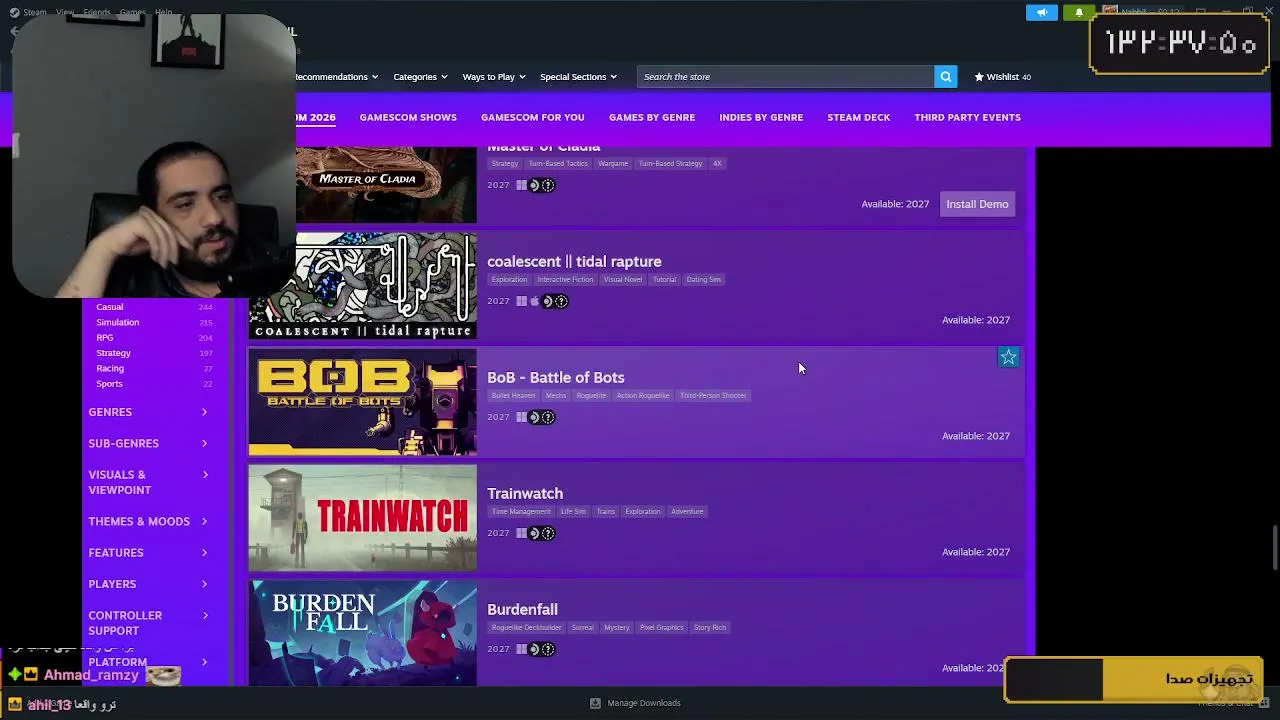Expand the GENRES filter section

pos(148,412)
